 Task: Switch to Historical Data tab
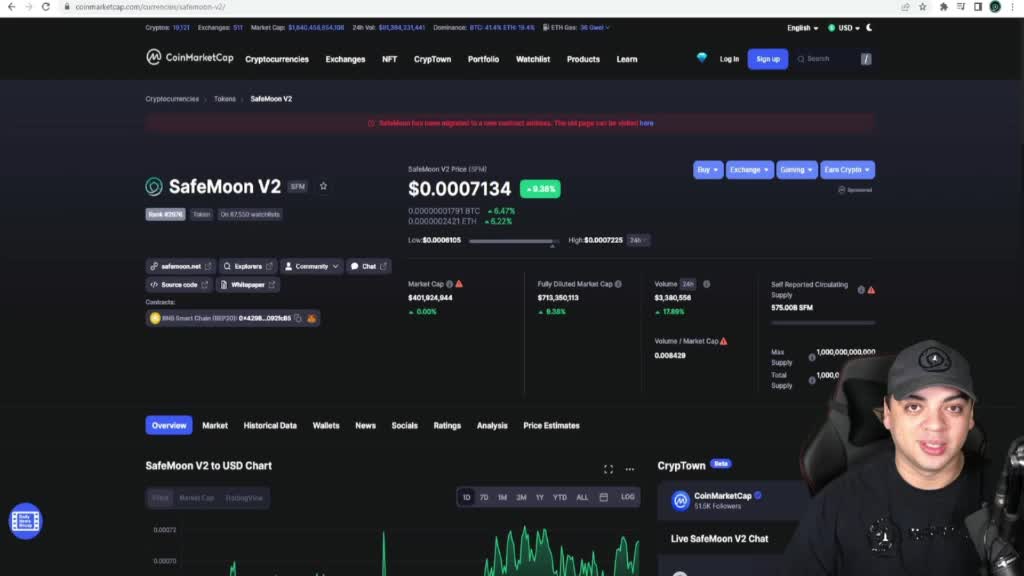[270, 425]
